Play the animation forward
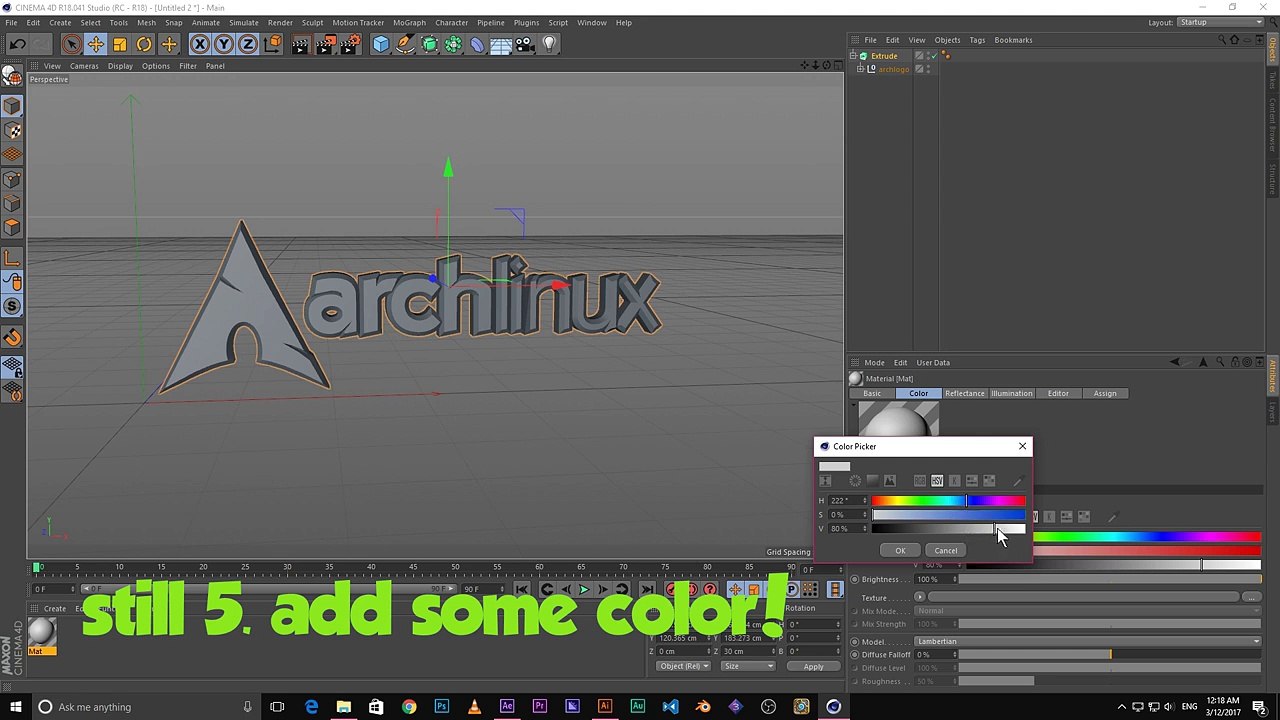 click(x=584, y=590)
